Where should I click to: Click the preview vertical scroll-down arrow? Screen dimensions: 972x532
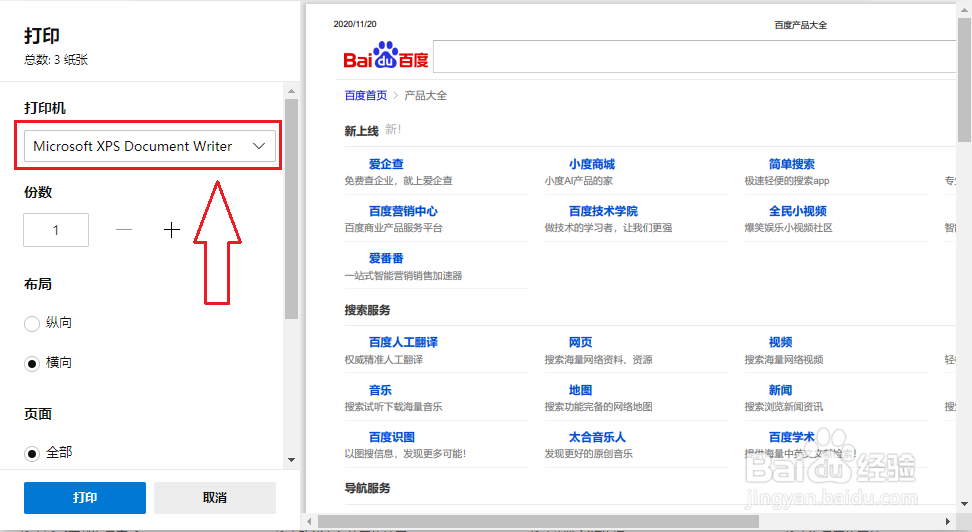click(965, 504)
